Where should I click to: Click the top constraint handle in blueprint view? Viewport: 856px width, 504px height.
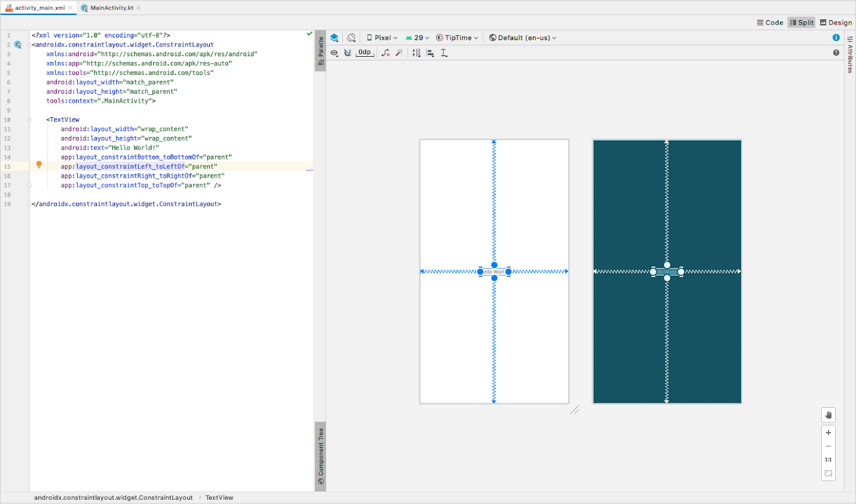click(667, 265)
